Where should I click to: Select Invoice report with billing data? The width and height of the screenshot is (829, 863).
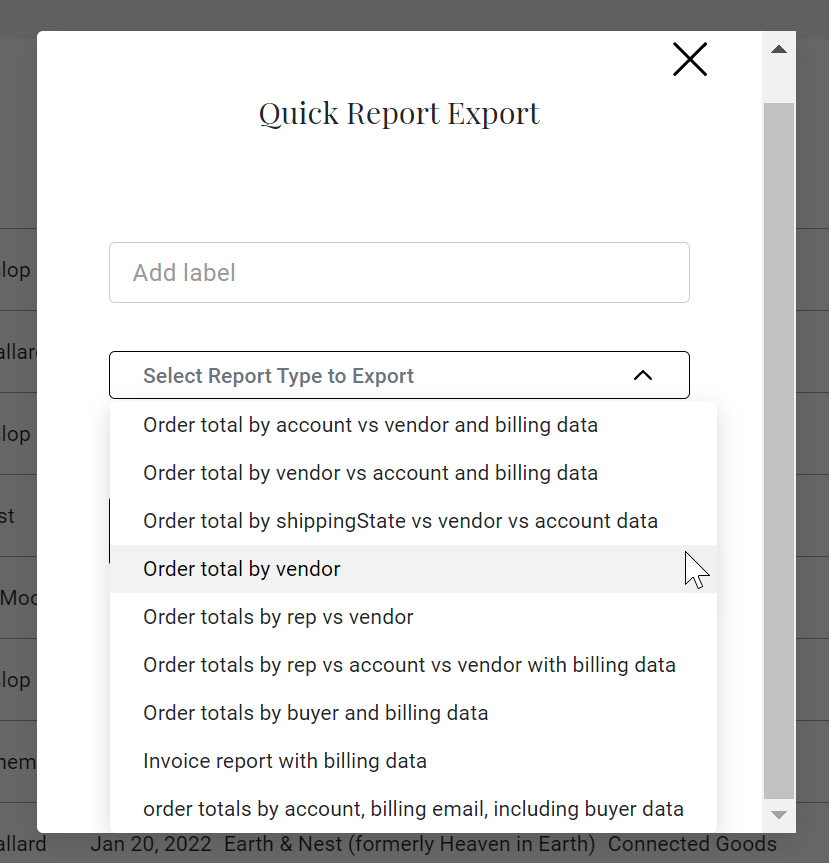pyautogui.click(x=285, y=761)
